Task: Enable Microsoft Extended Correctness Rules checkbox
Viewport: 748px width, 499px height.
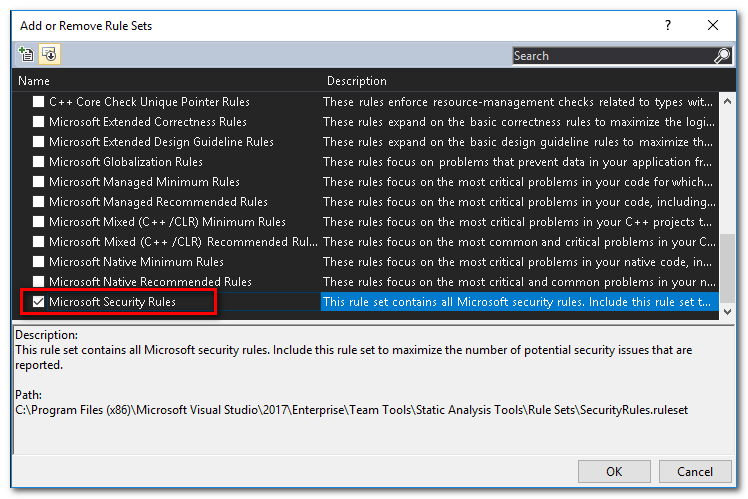Action: 39,122
